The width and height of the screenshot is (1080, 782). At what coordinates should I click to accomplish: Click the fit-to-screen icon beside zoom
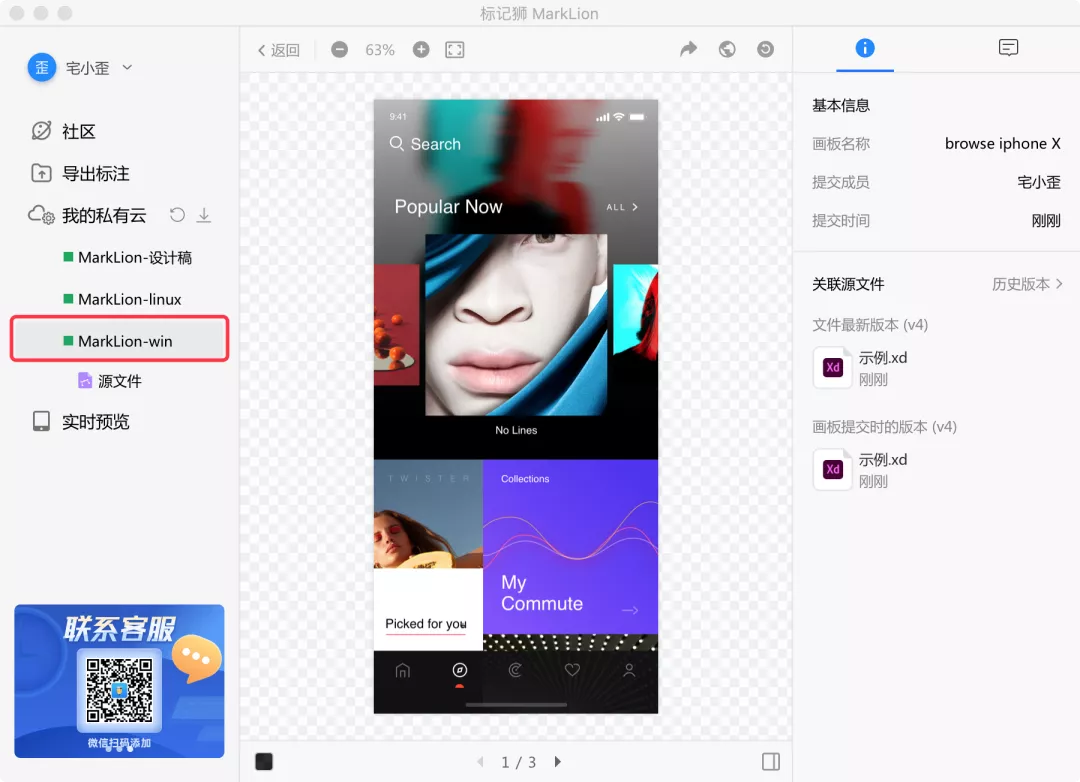pyautogui.click(x=455, y=50)
